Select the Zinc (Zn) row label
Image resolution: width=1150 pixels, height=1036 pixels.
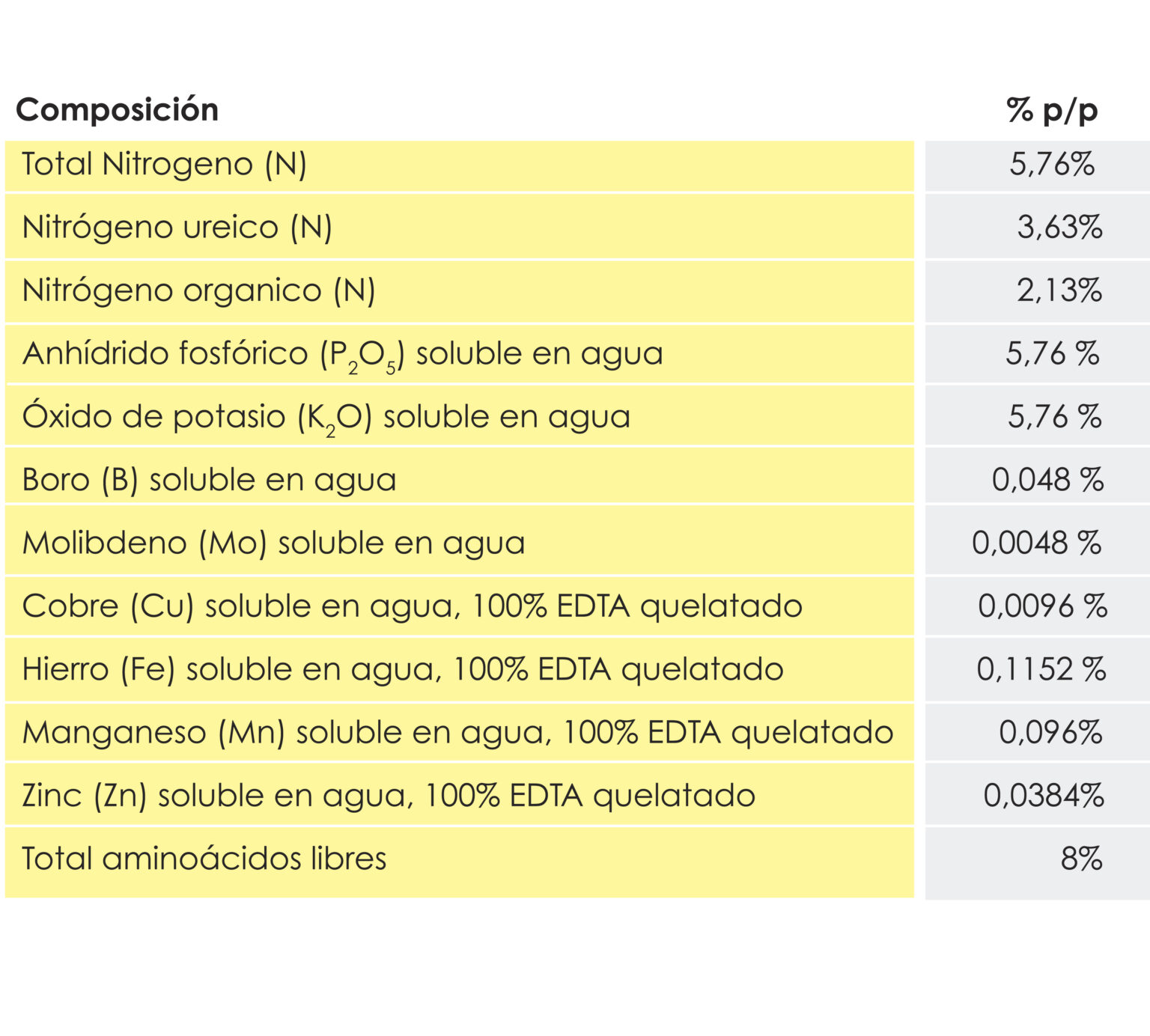coord(389,796)
